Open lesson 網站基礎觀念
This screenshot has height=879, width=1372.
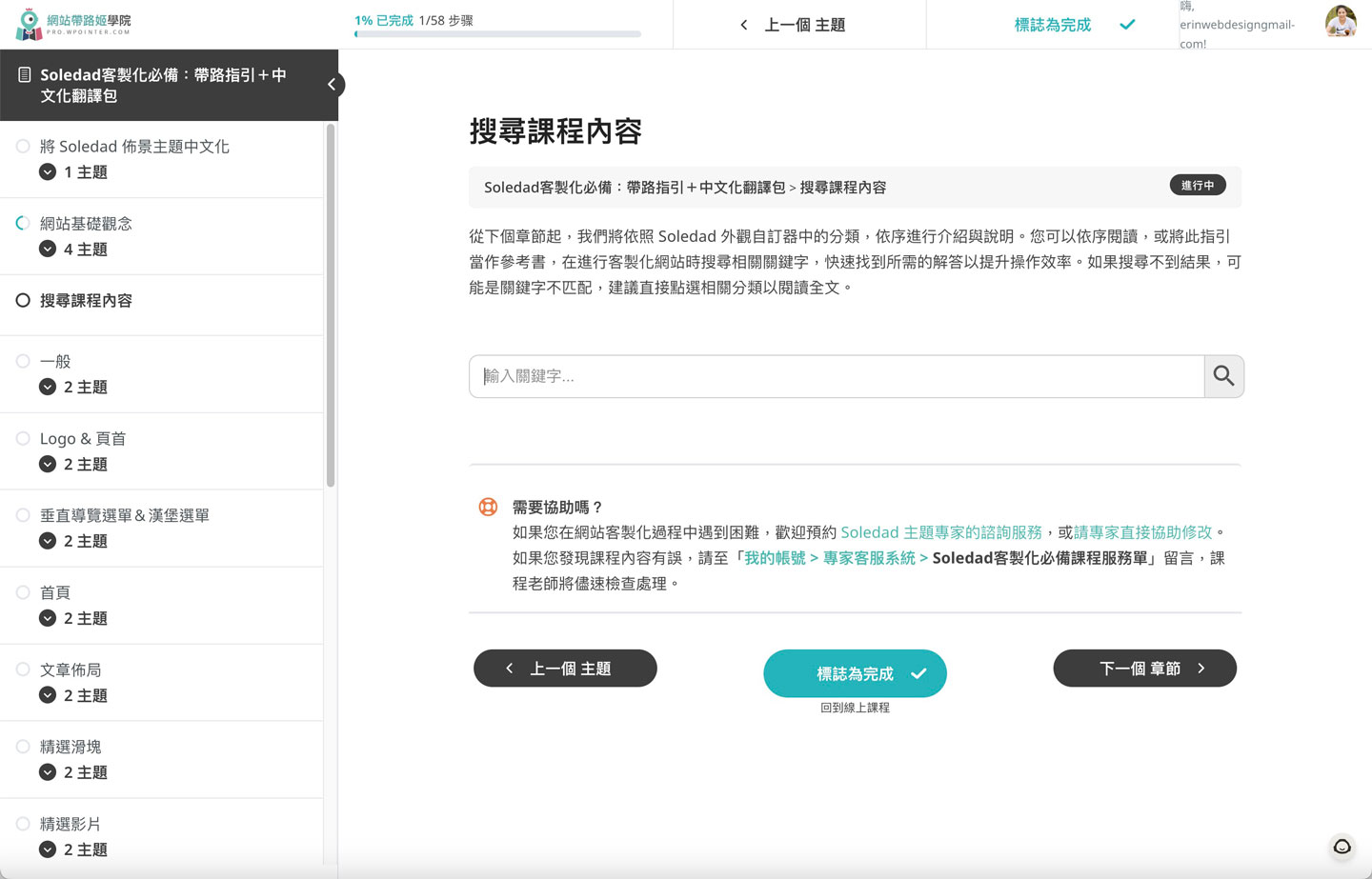(x=86, y=224)
